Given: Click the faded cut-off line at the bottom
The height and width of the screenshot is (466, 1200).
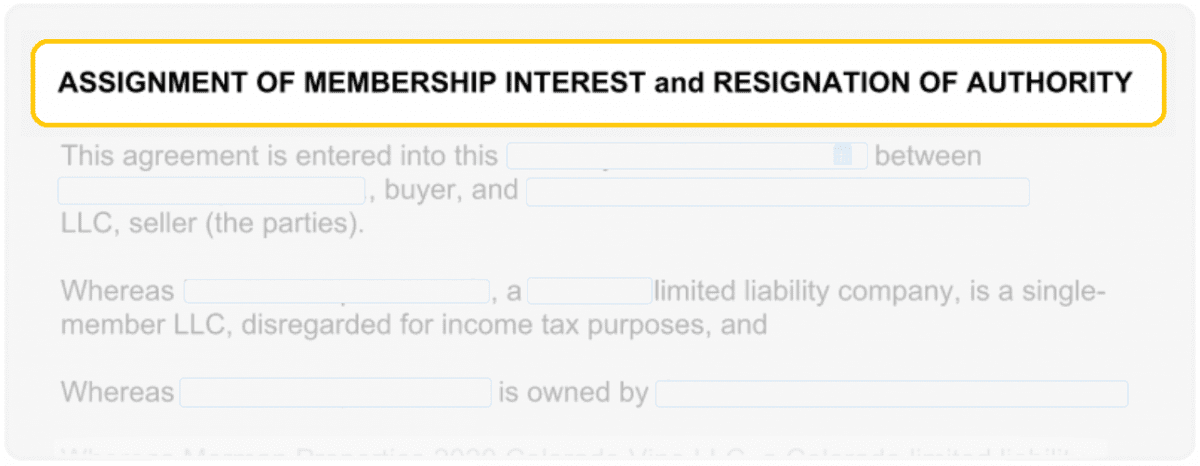Looking at the screenshot, I should coord(565,453).
